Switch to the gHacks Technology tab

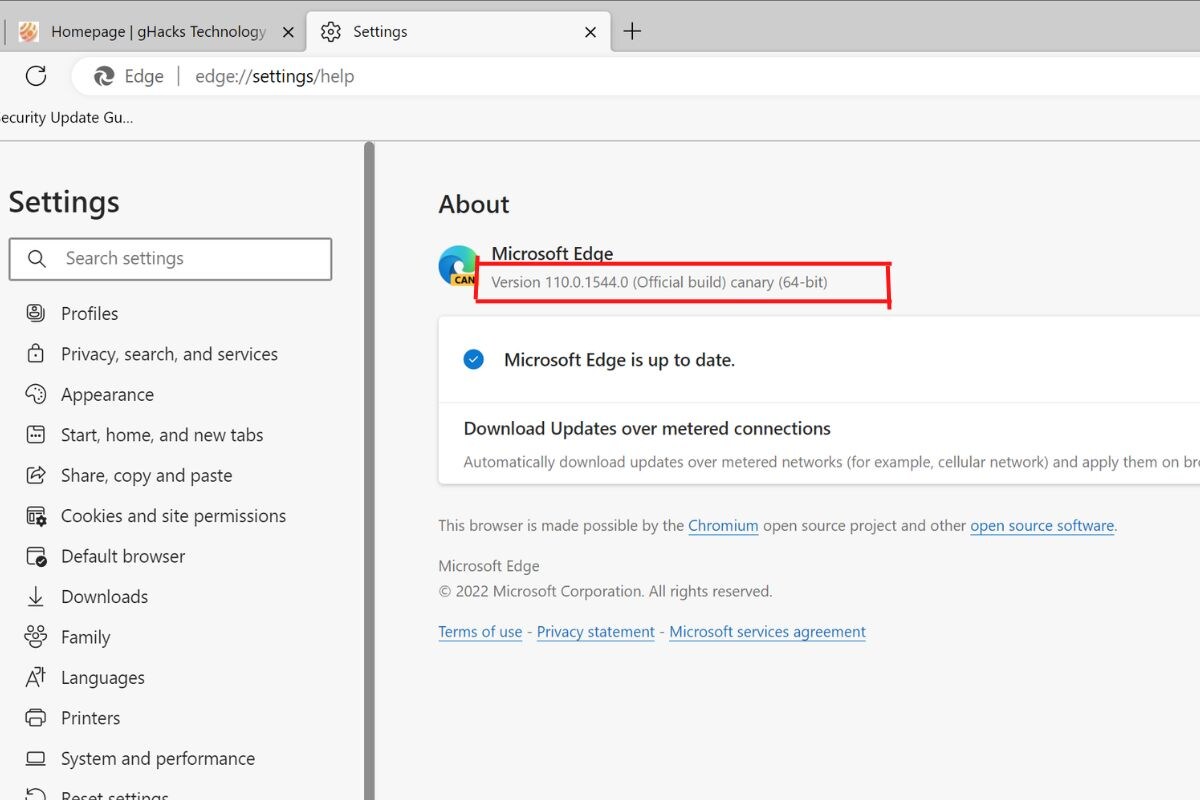[x=156, y=32]
